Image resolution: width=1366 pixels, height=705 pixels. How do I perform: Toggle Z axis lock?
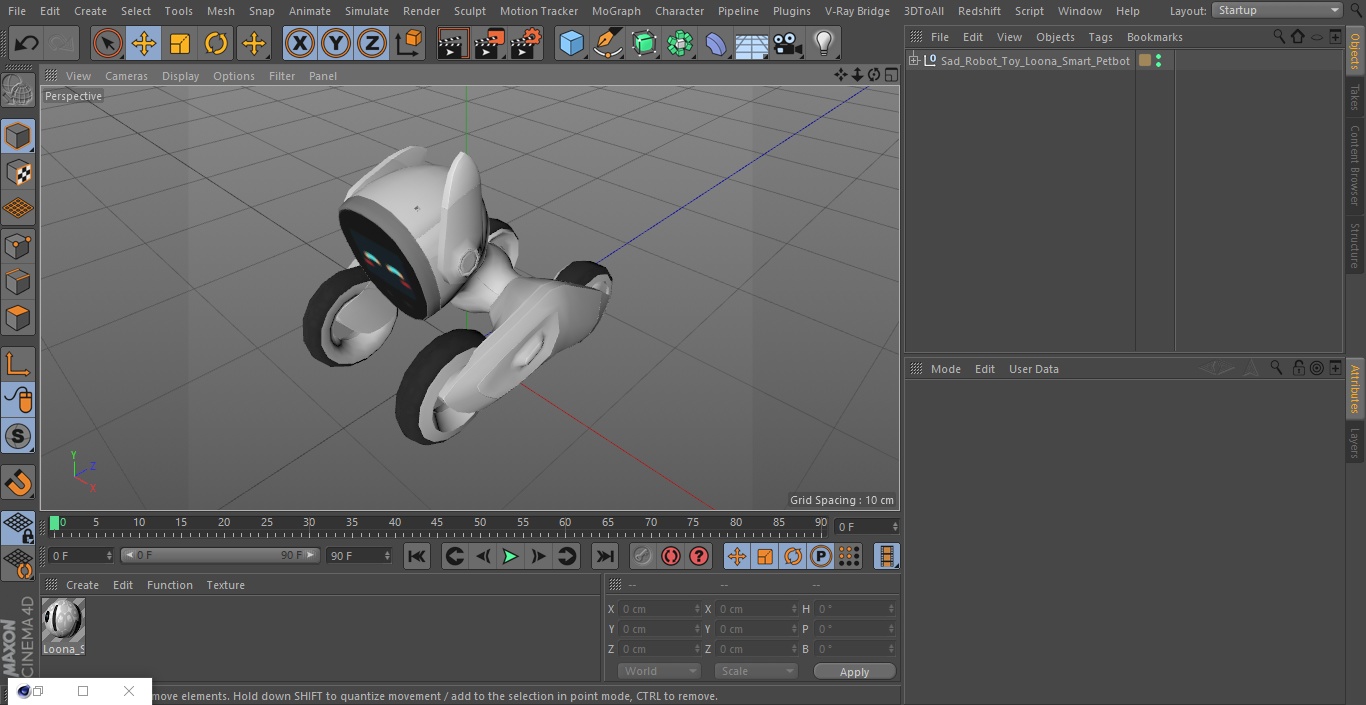pyautogui.click(x=372, y=43)
